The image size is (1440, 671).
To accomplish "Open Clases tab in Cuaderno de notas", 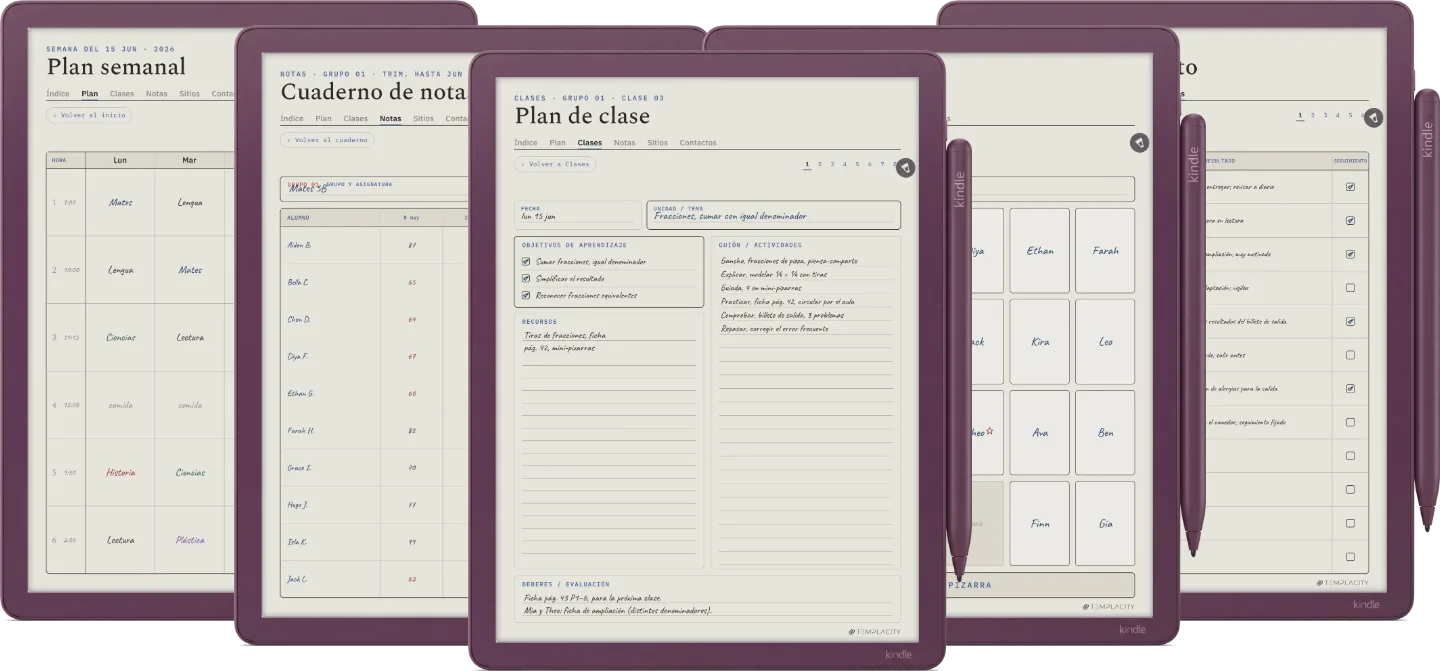I will (356, 118).
